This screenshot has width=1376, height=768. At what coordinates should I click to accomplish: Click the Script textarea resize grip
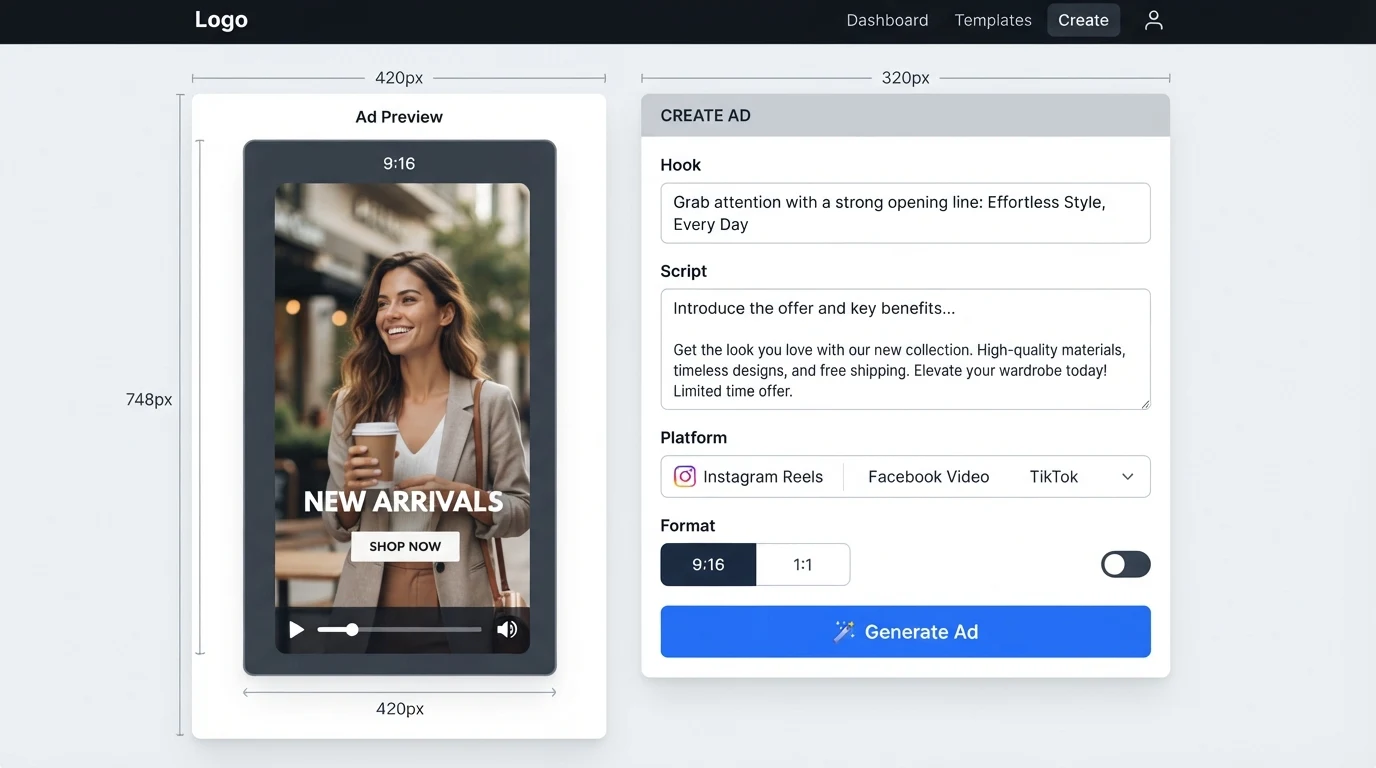[1144, 403]
